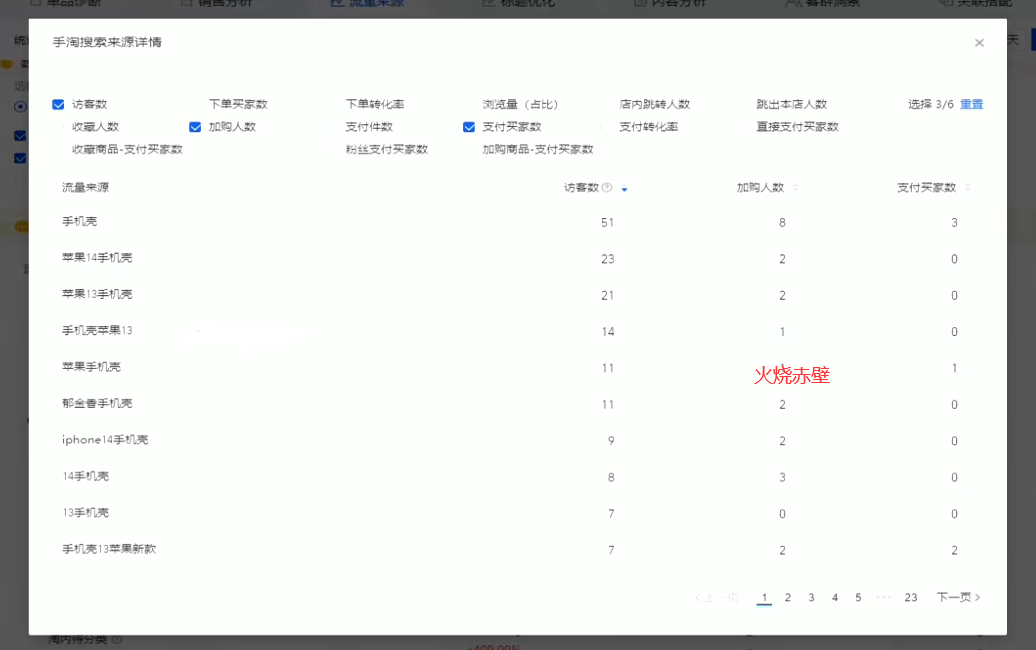This screenshot has height=650, width=1036.
Task: Enable the 支付转化率 metric option
Action: click(x=648, y=127)
